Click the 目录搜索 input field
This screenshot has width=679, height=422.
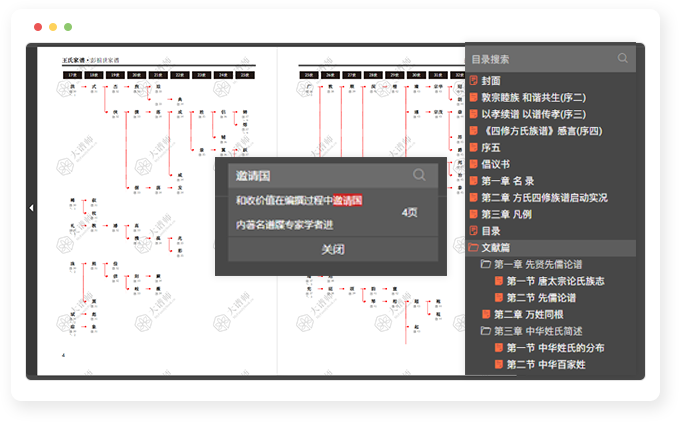540,59
